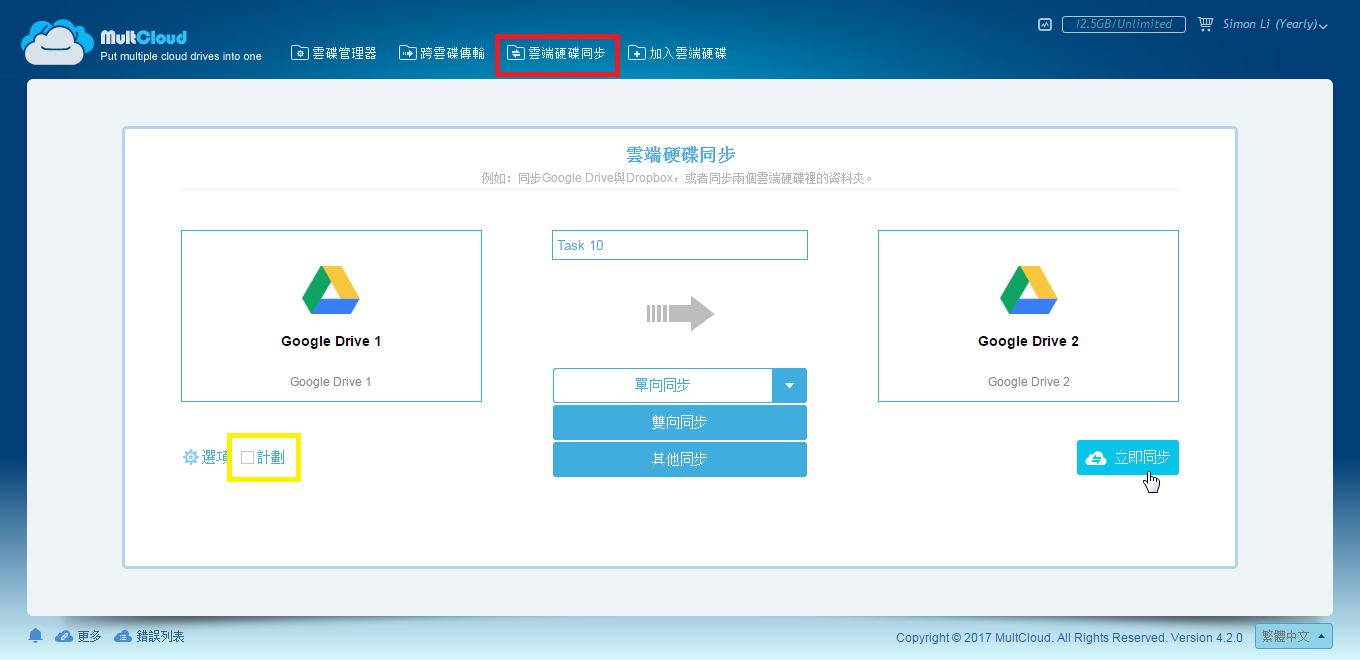The height and width of the screenshot is (660, 1360).
Task: Click the Google Drive 1 logo icon
Action: (331, 291)
